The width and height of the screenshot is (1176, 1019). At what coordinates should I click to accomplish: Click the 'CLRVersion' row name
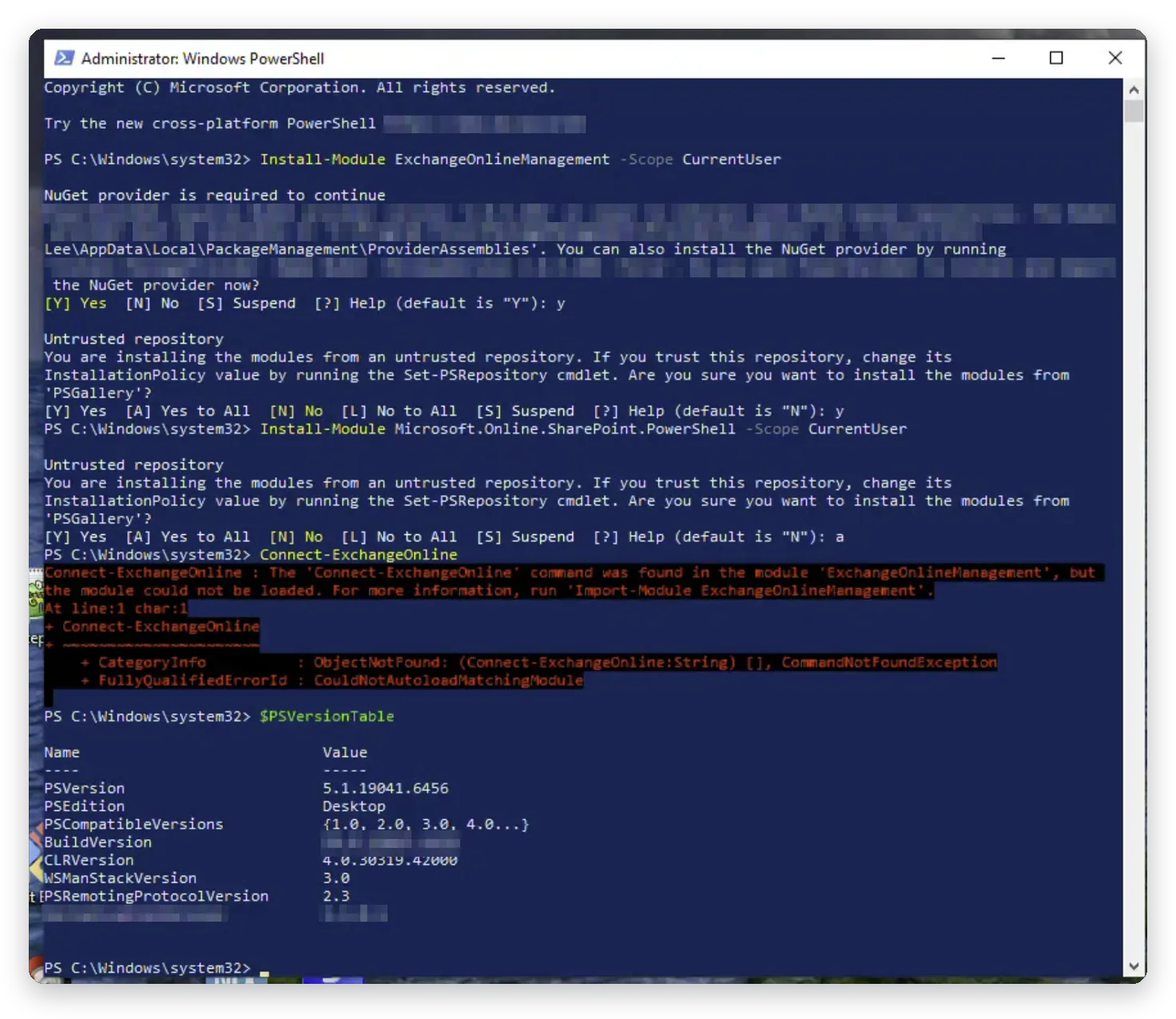pos(89,860)
